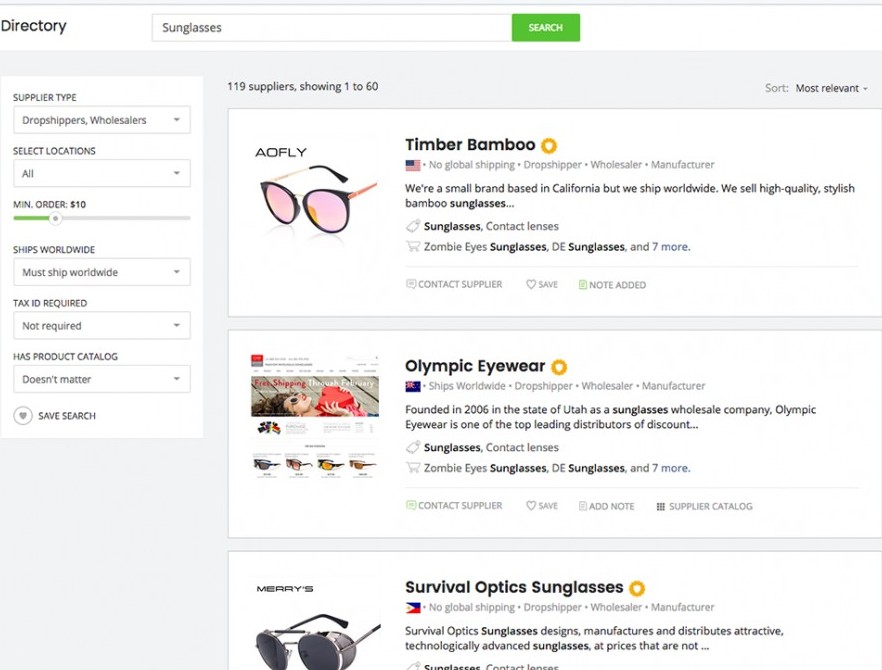Click the green SEARCH button
The image size is (882, 670).
pos(545,28)
